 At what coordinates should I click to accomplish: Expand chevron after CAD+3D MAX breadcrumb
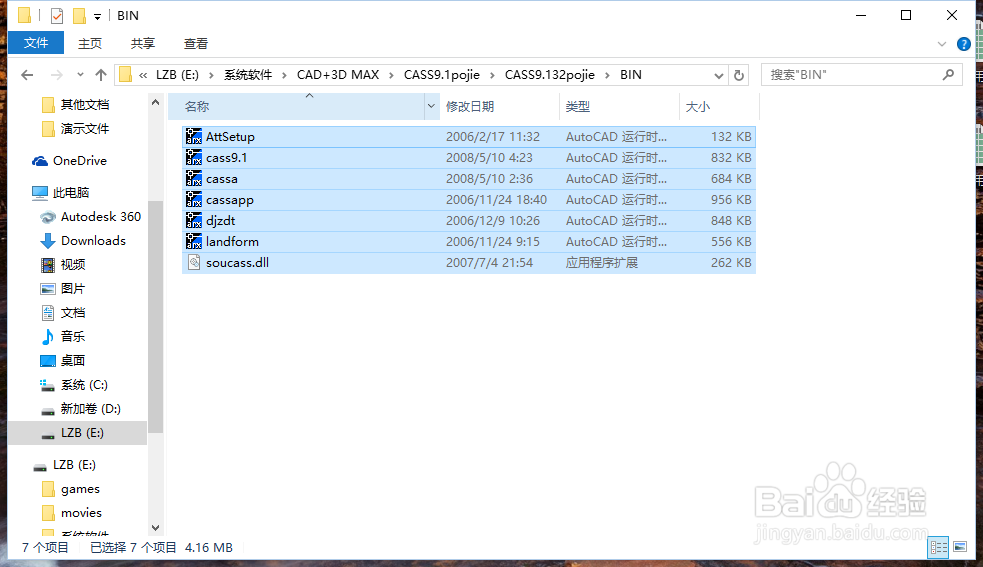(x=391, y=75)
